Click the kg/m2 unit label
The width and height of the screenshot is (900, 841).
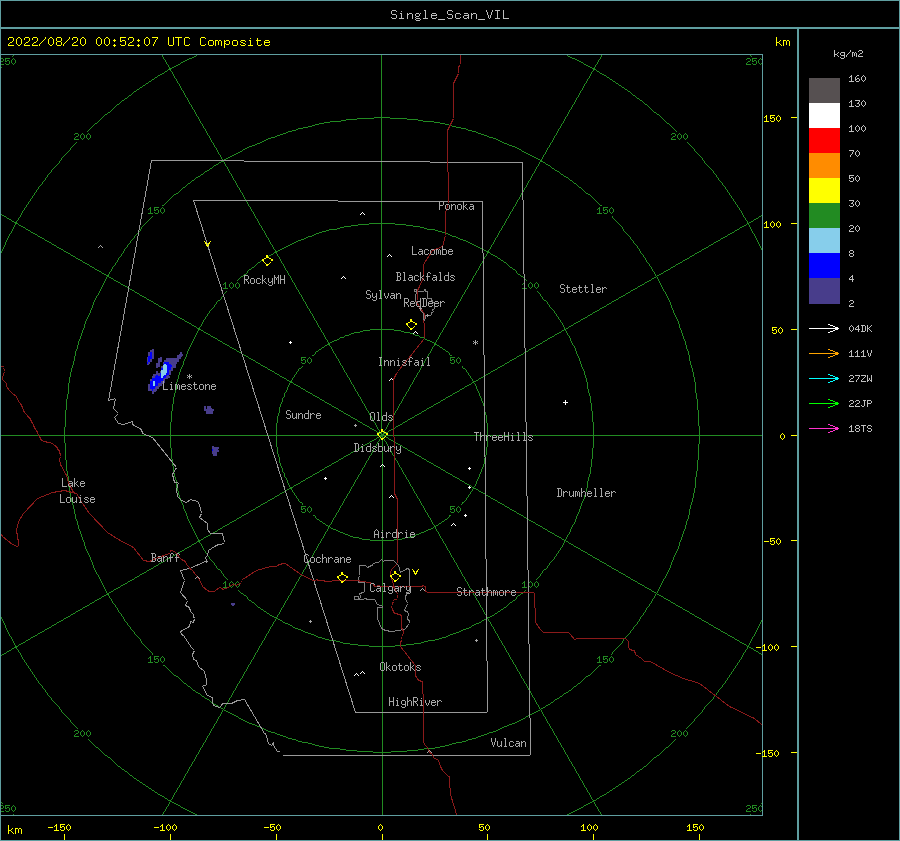848,54
